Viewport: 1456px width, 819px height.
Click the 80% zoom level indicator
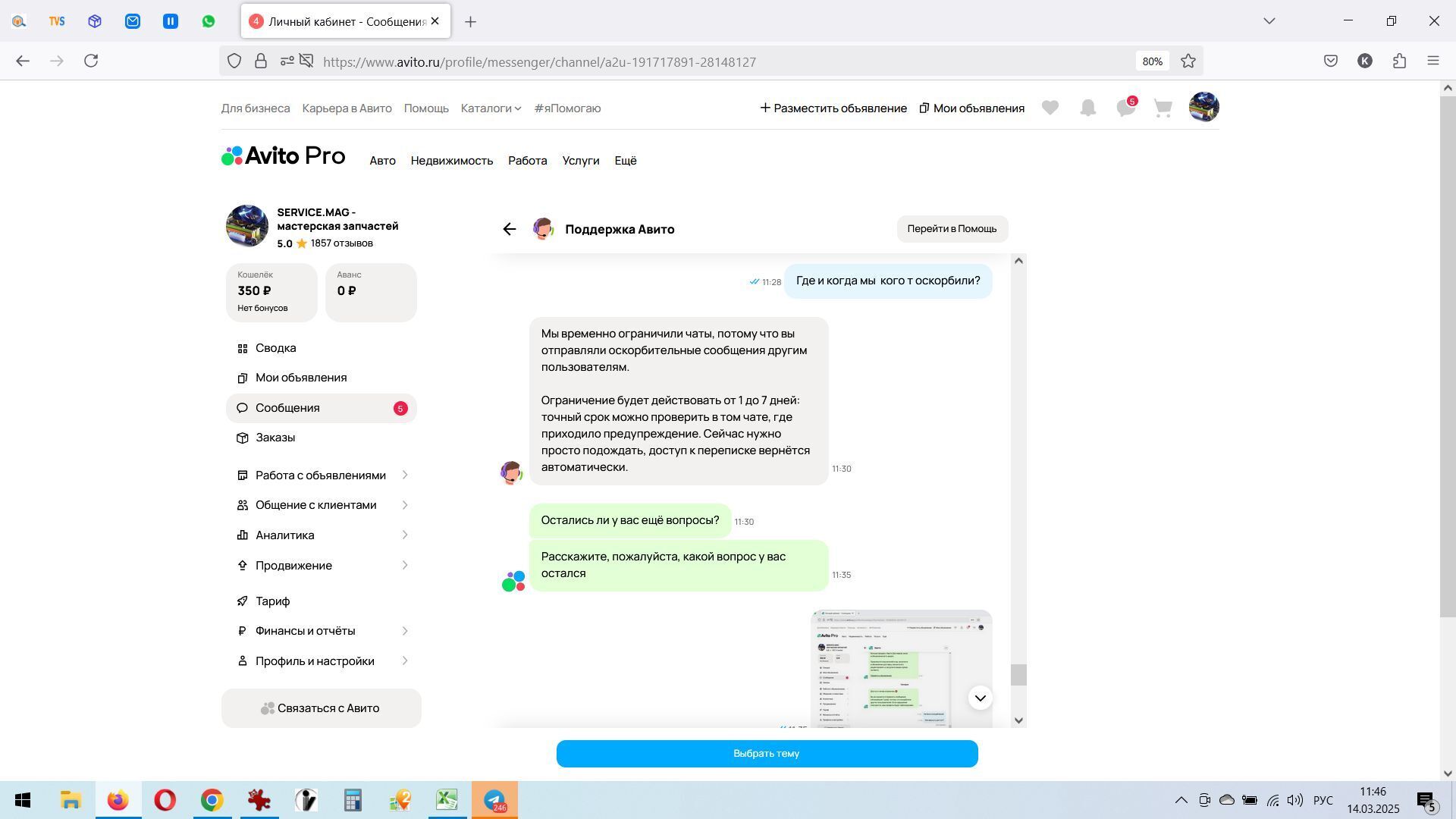(1153, 61)
